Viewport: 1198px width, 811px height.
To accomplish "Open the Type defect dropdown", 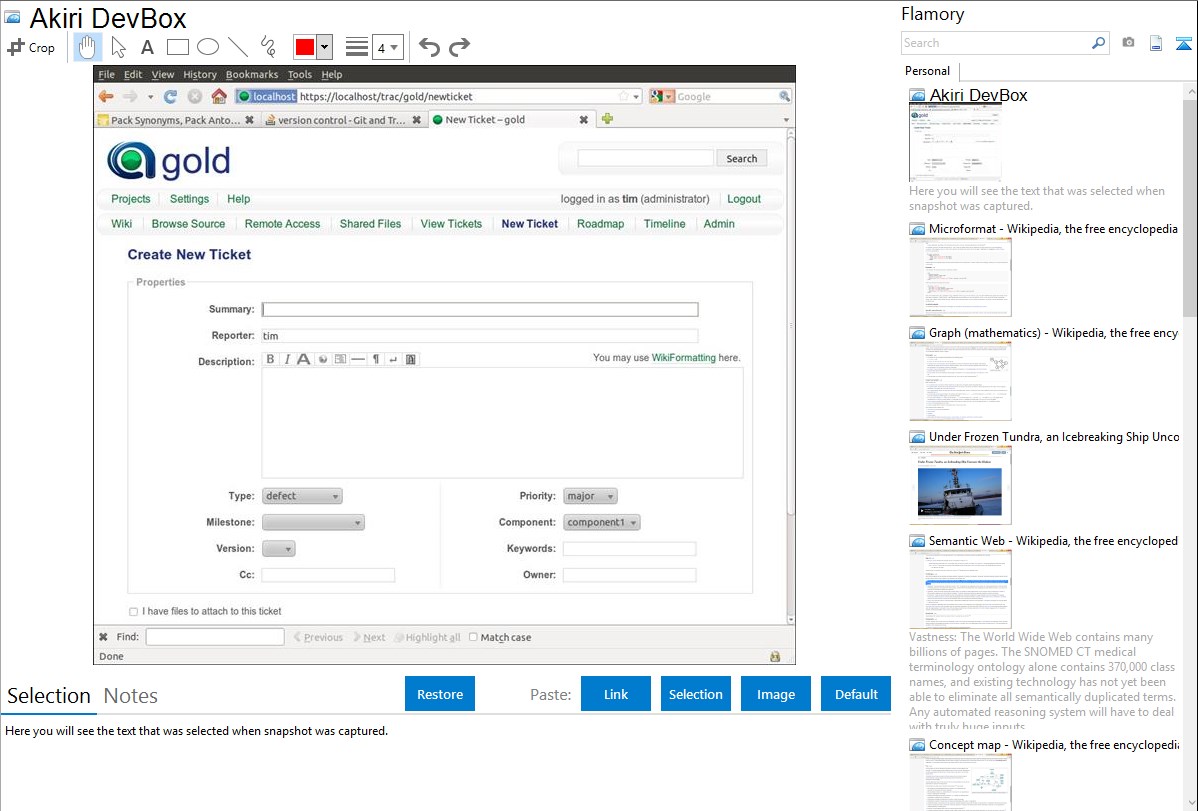I will coord(302,496).
